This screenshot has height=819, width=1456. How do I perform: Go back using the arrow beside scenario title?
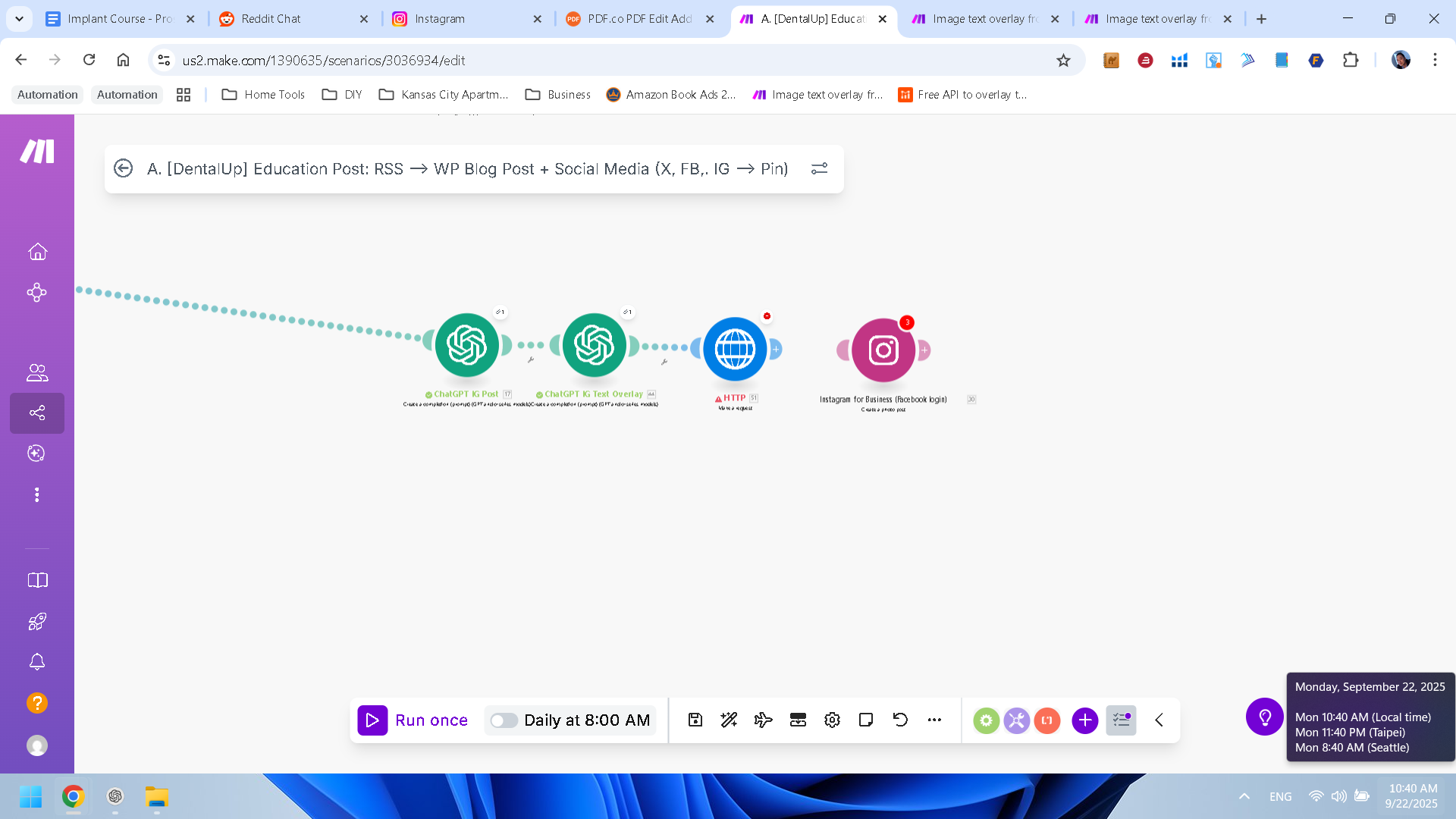click(123, 168)
